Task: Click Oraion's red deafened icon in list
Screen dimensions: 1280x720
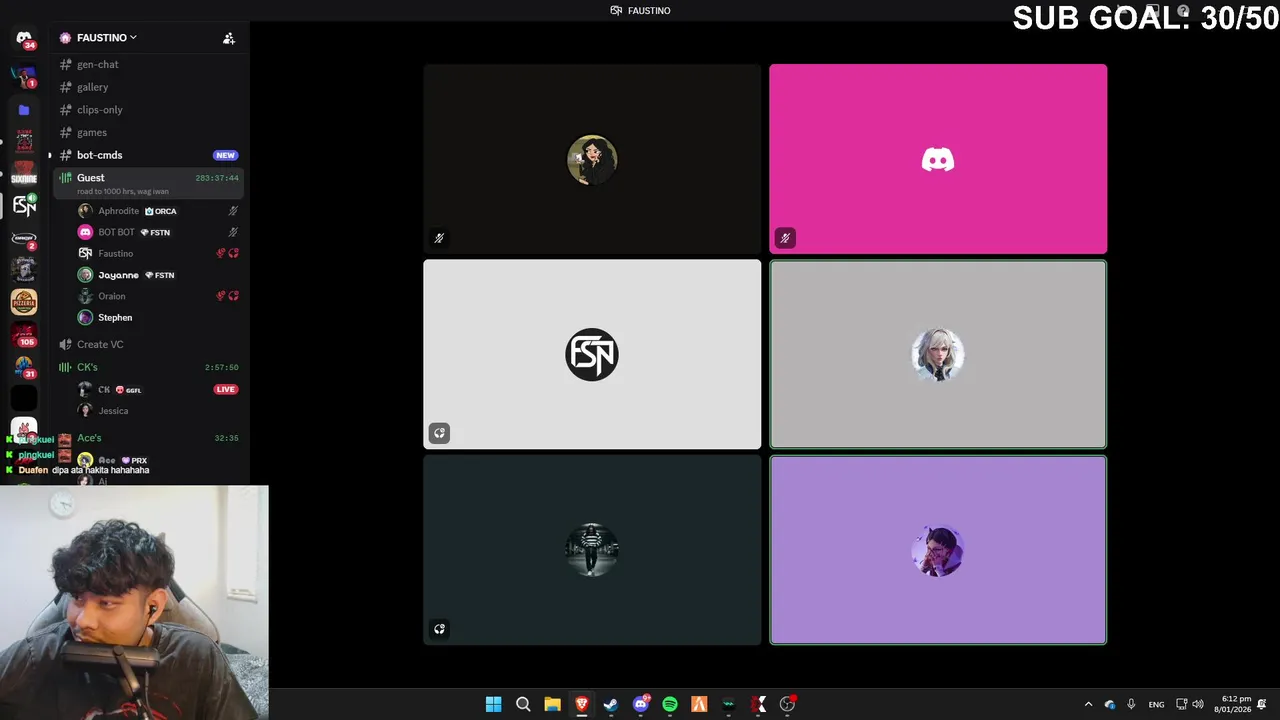Action: click(x=233, y=296)
